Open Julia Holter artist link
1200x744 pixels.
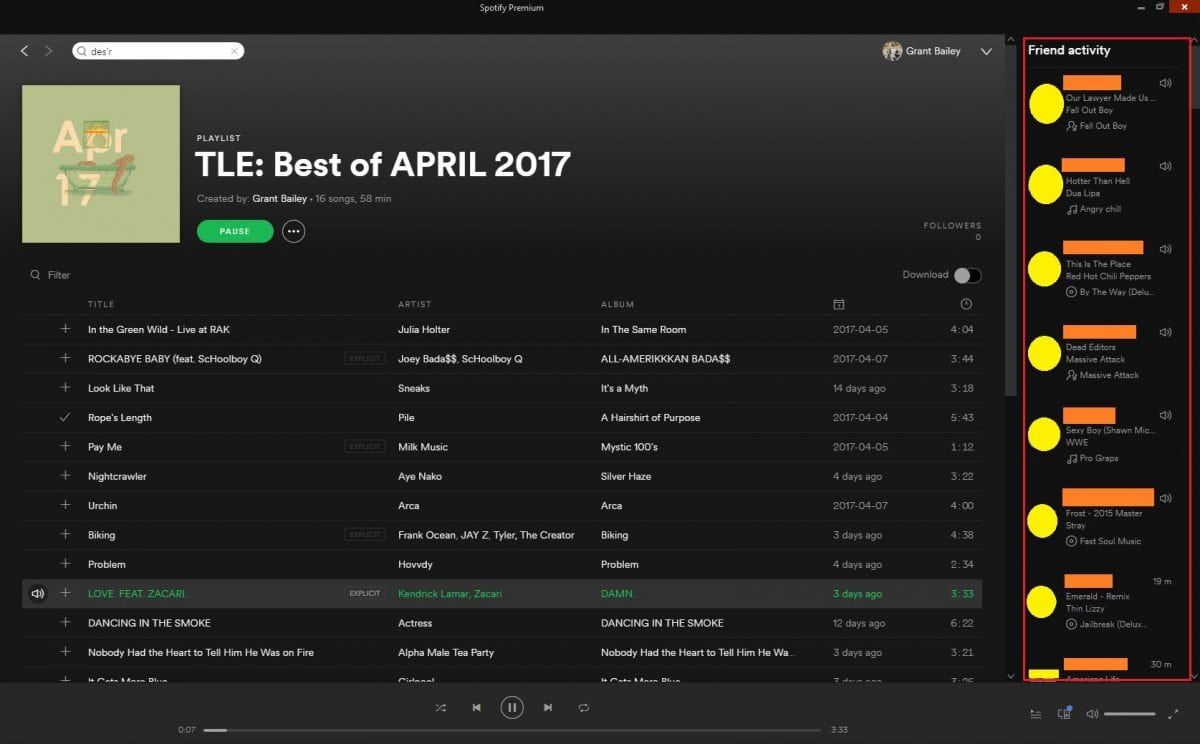pyautogui.click(x=424, y=329)
